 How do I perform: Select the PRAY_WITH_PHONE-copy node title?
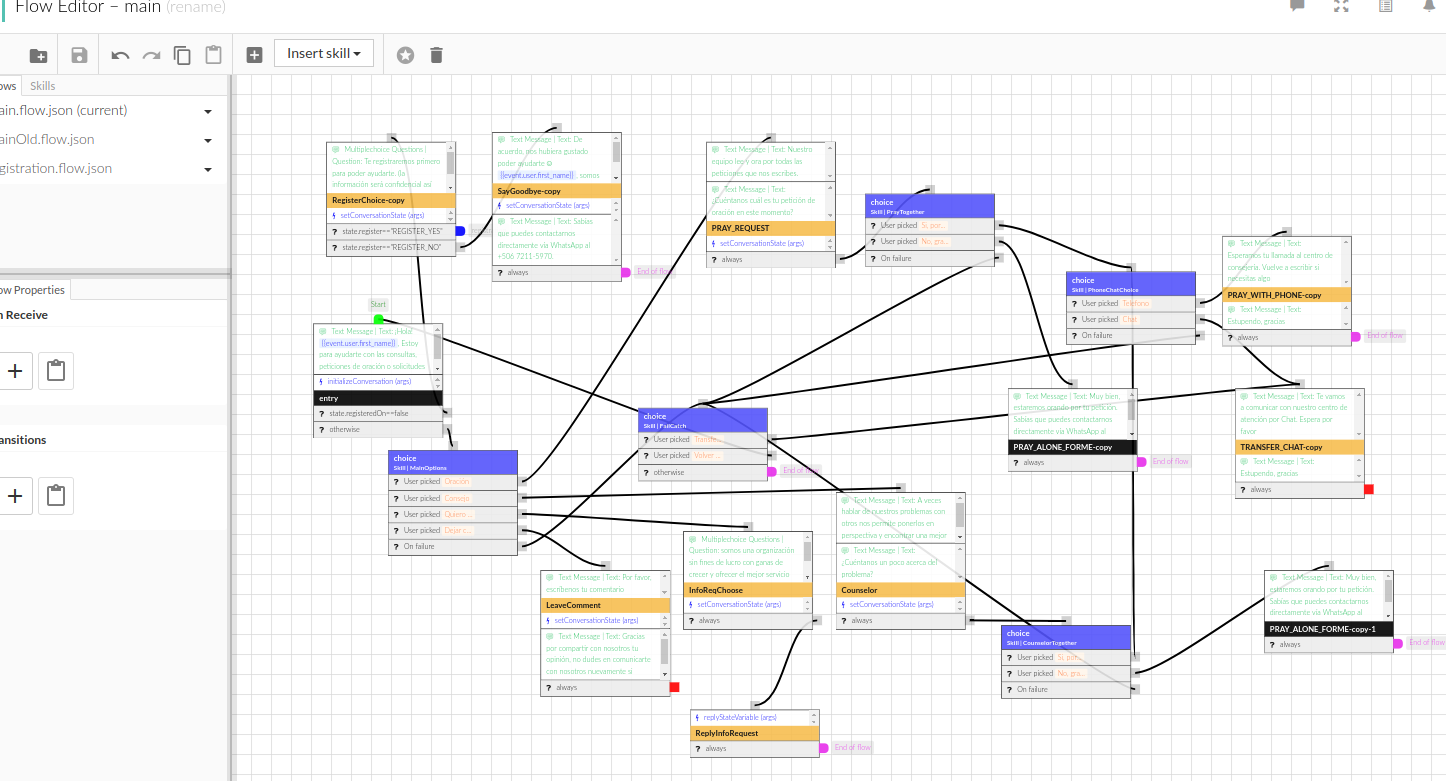[x=1287, y=295]
